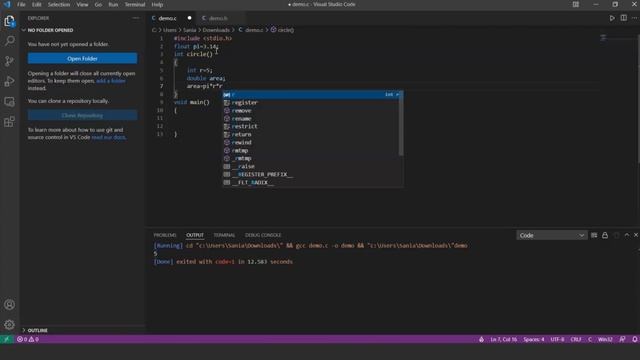The image size is (640, 360).
Task: Open editor More Actions ellipsis
Action: pos(634,18)
